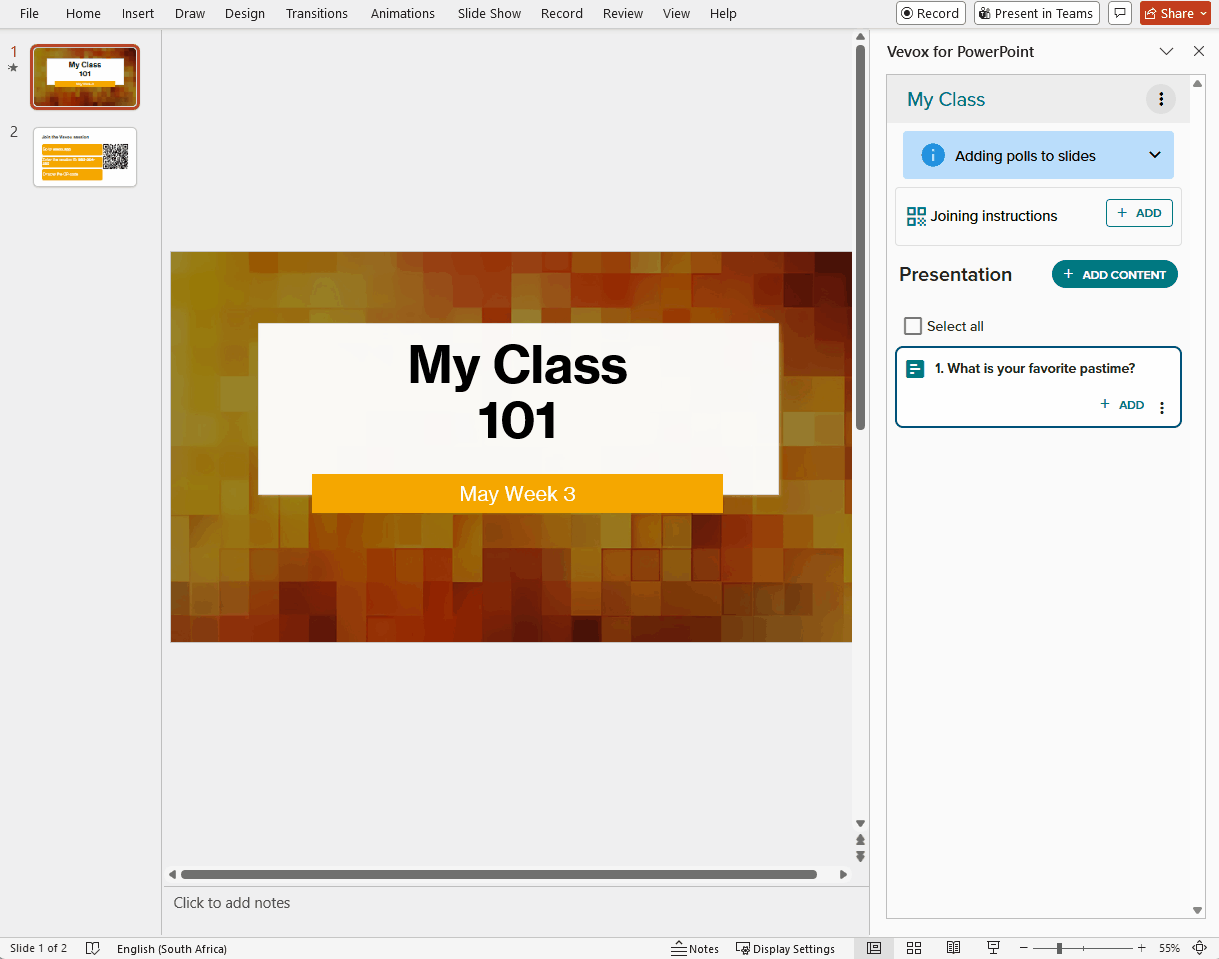
Task: Open the My Class three-dot options menu
Action: [1160, 99]
